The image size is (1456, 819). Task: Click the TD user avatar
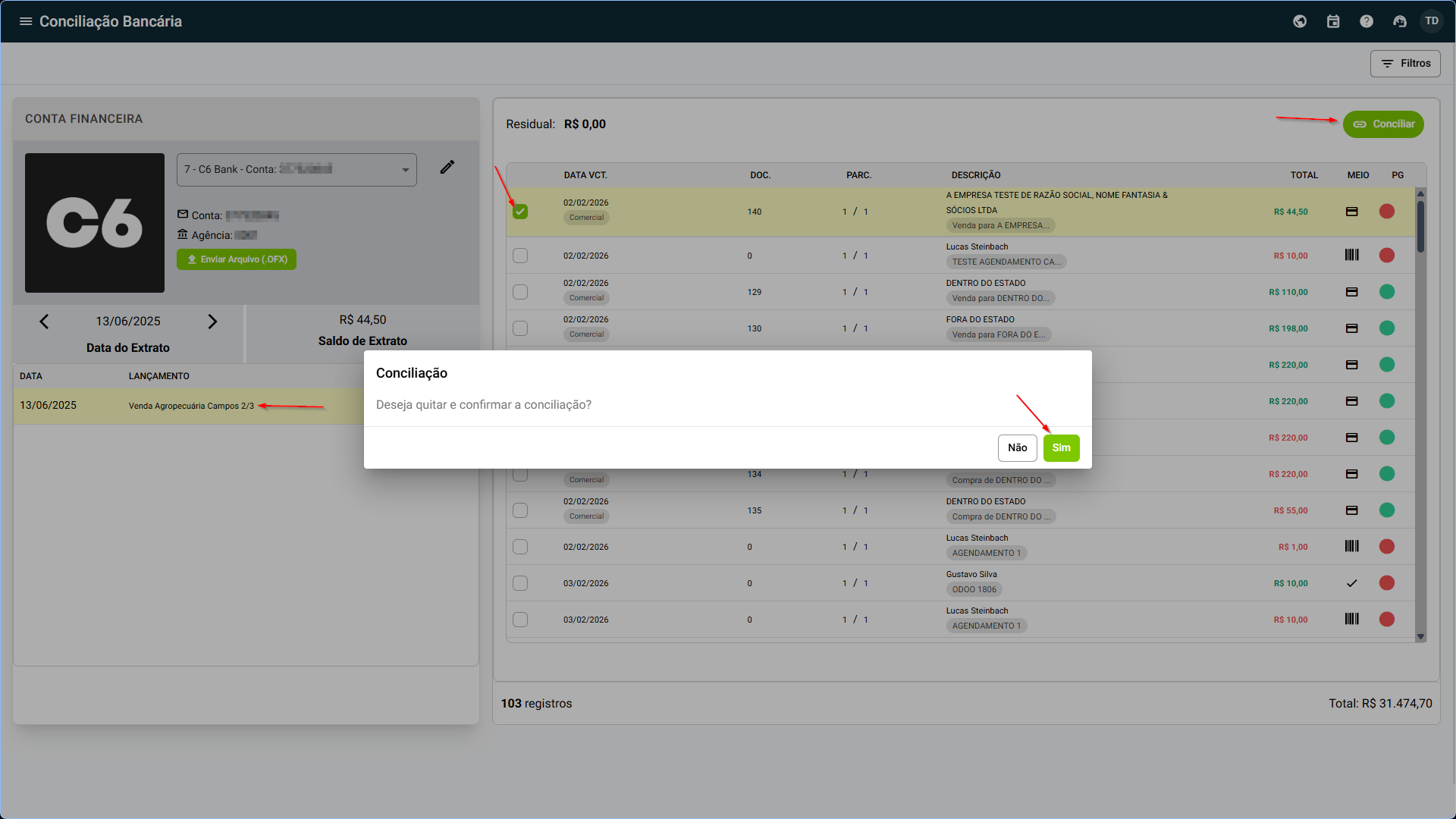(x=1432, y=21)
